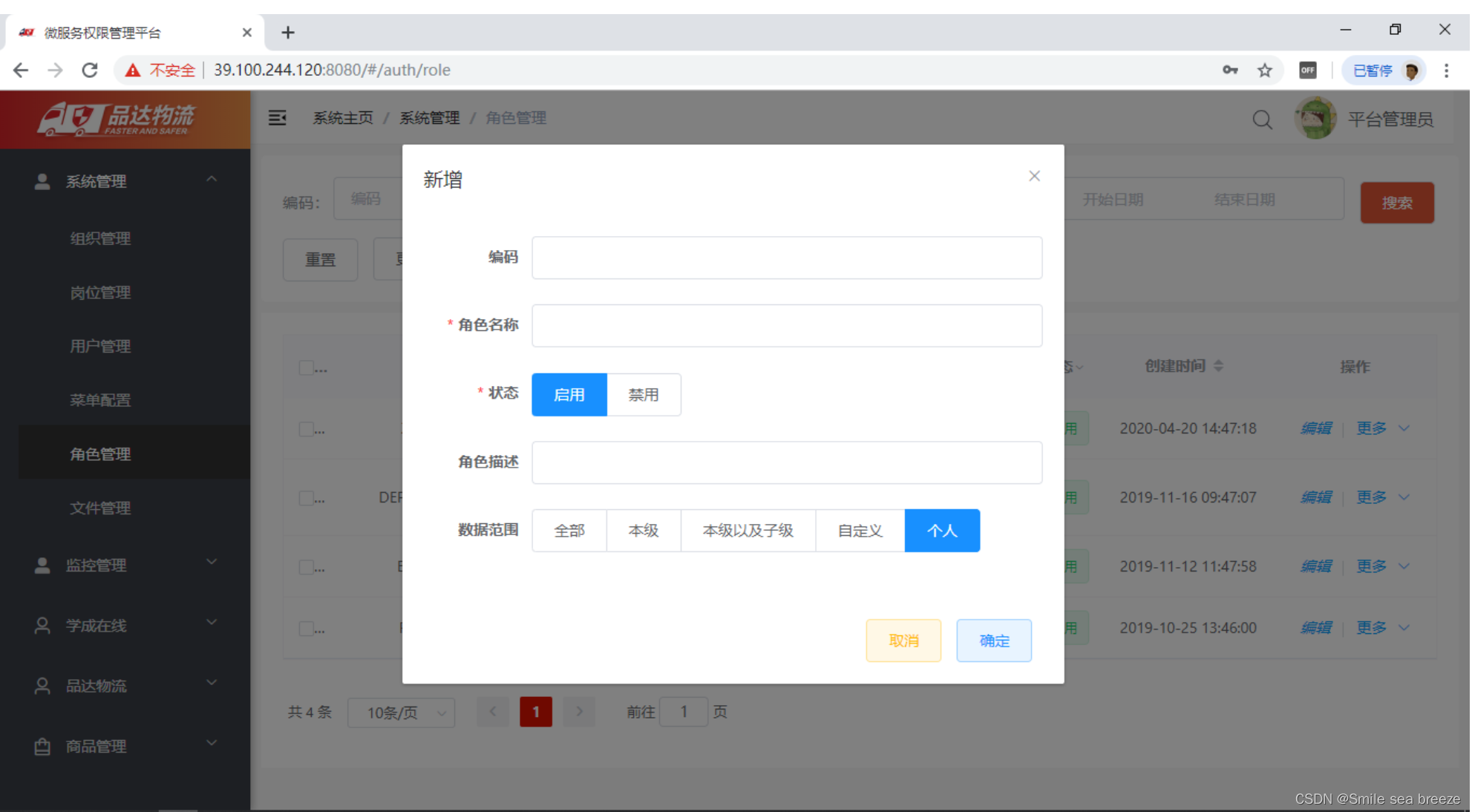Select 自定义 data range option
This screenshot has width=1472, height=812.
(860, 530)
